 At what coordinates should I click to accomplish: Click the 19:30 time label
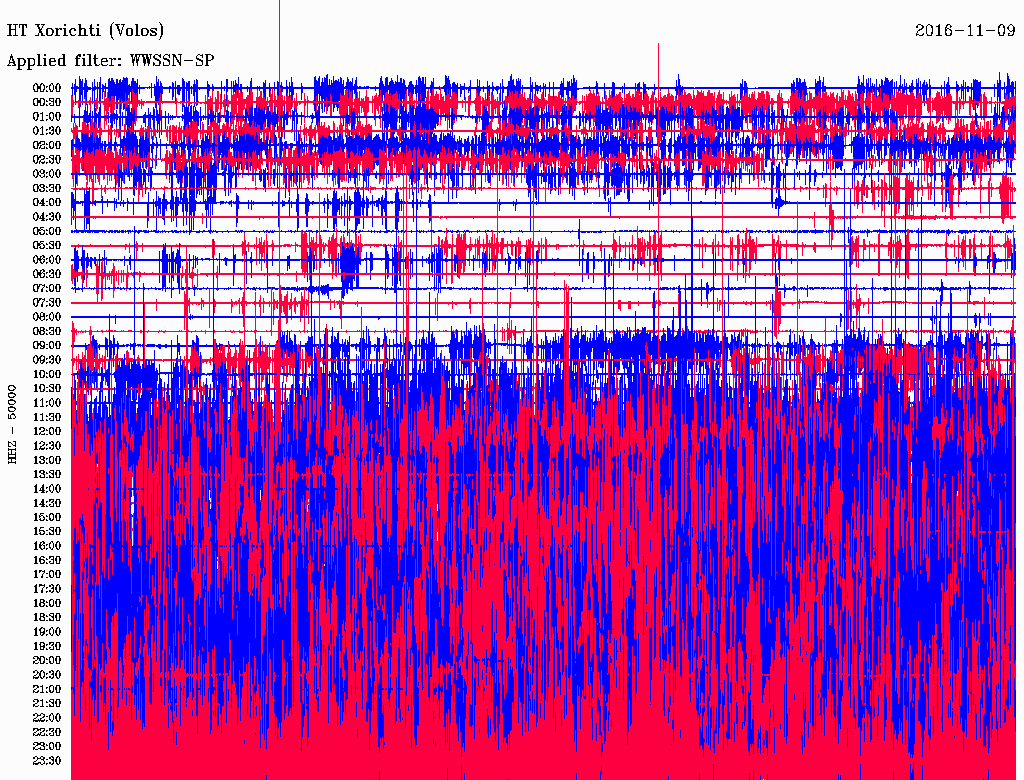coord(47,646)
